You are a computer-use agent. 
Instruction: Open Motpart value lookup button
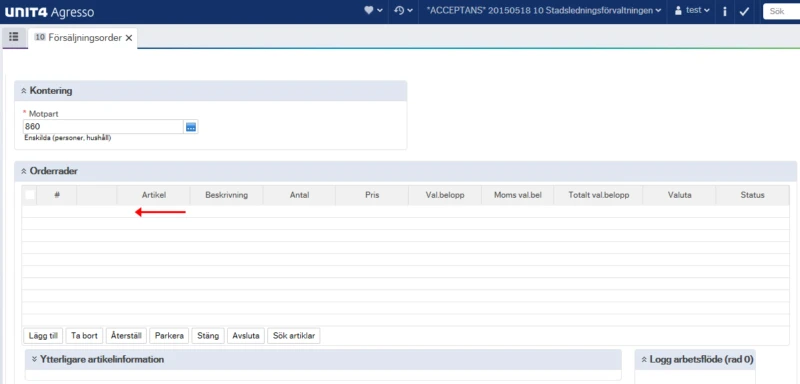tap(191, 127)
